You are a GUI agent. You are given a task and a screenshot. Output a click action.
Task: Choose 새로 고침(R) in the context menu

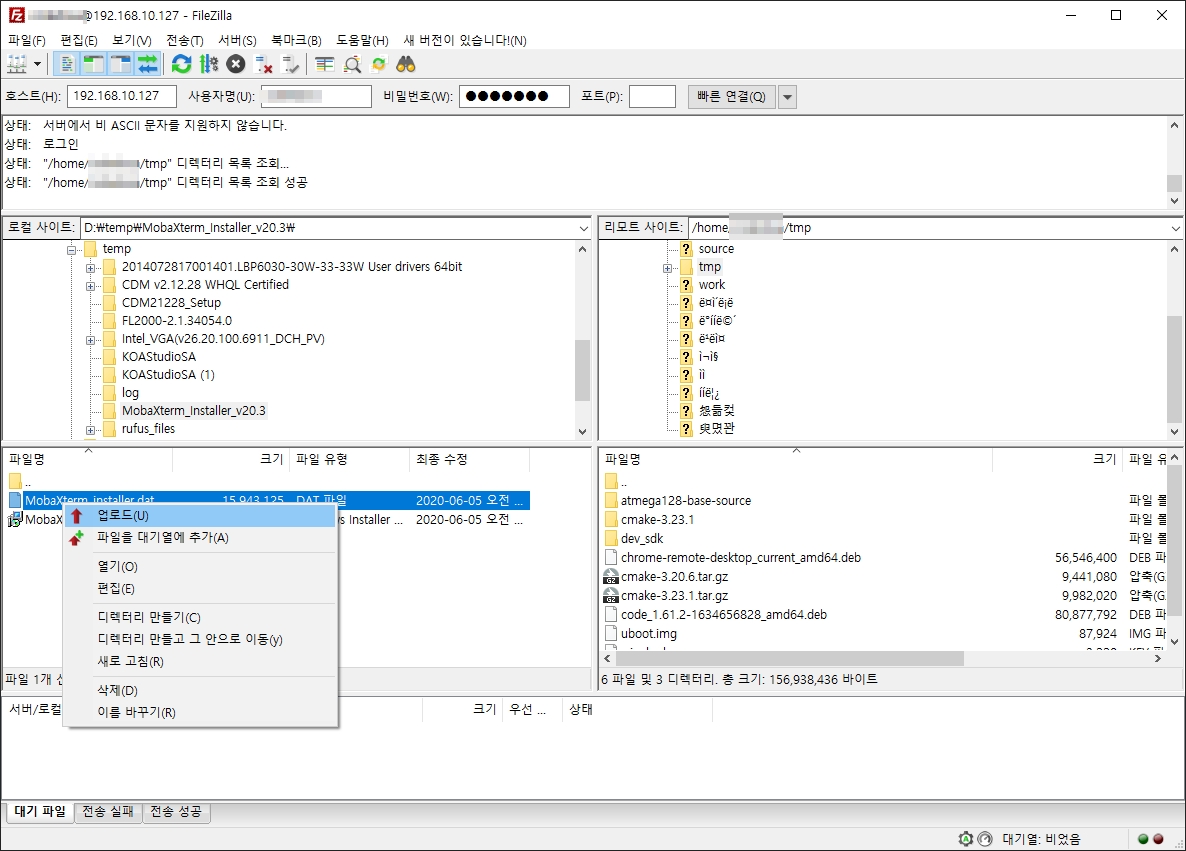click(x=200, y=662)
